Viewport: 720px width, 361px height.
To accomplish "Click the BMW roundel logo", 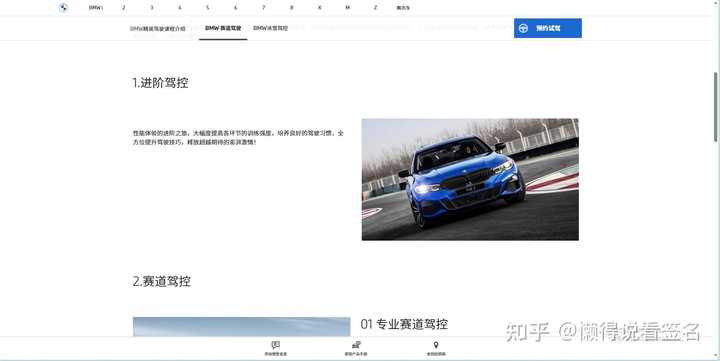I will coord(63,7).
